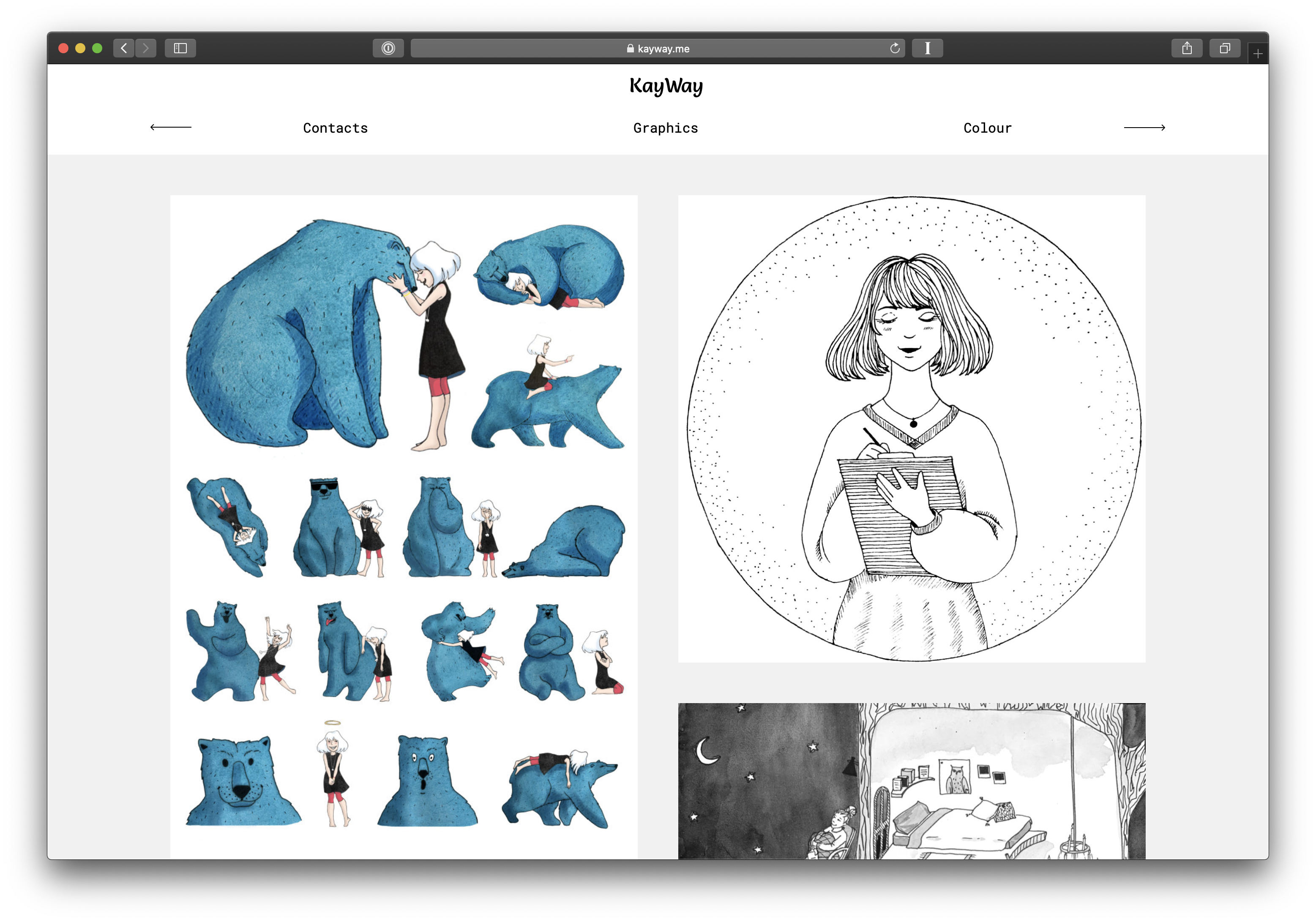The width and height of the screenshot is (1316, 922).
Task: Open the girl writing circle drawing
Action: (x=911, y=428)
